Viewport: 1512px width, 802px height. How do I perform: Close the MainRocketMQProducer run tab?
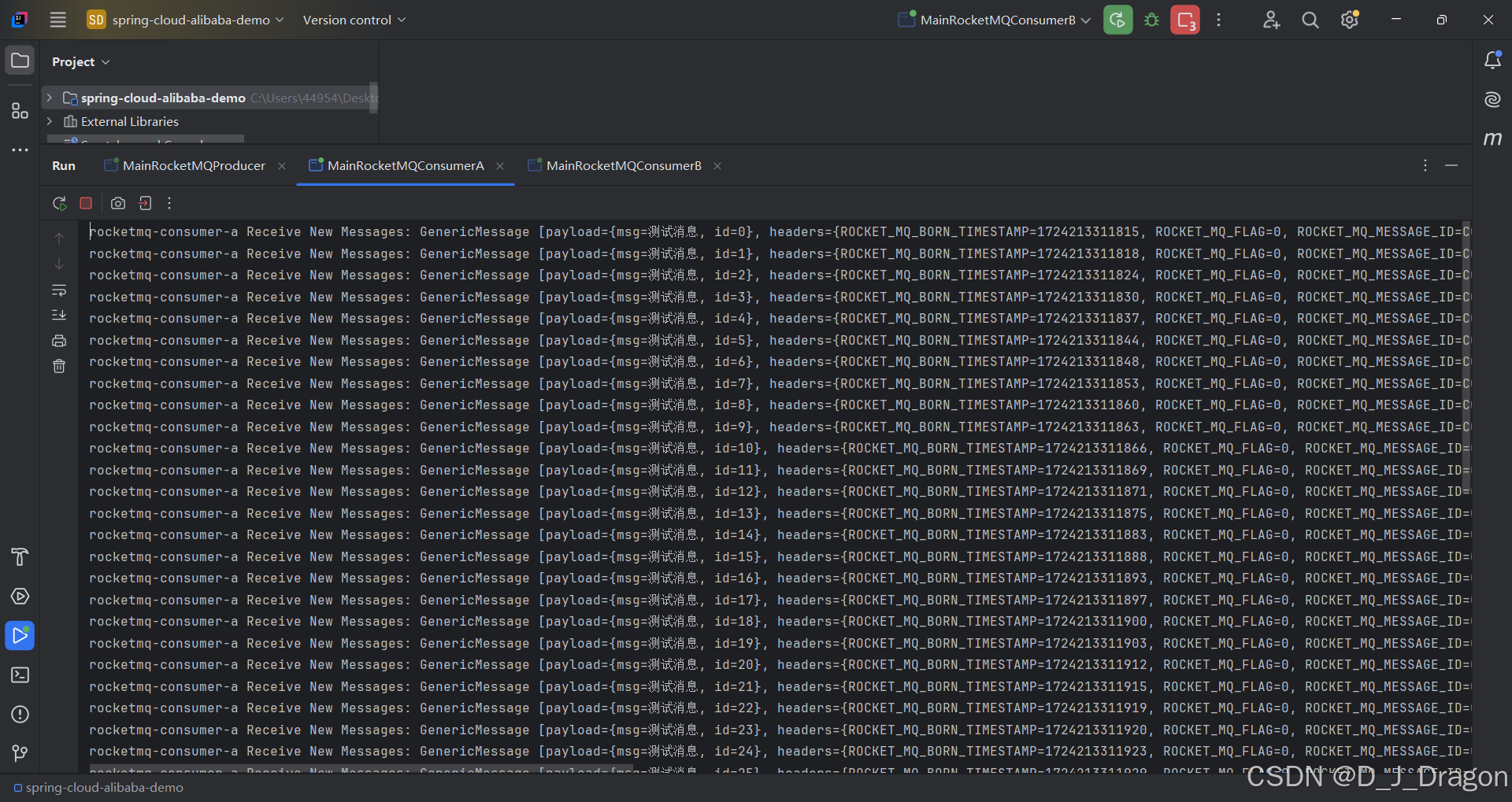pos(282,166)
